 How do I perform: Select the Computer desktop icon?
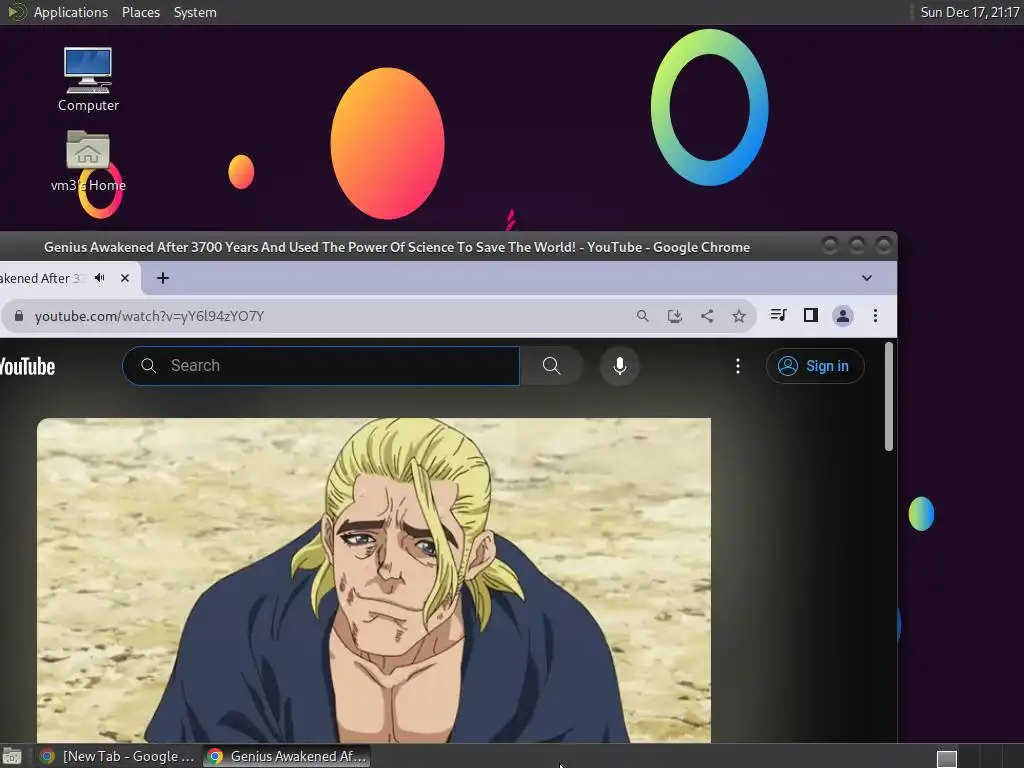coord(88,80)
